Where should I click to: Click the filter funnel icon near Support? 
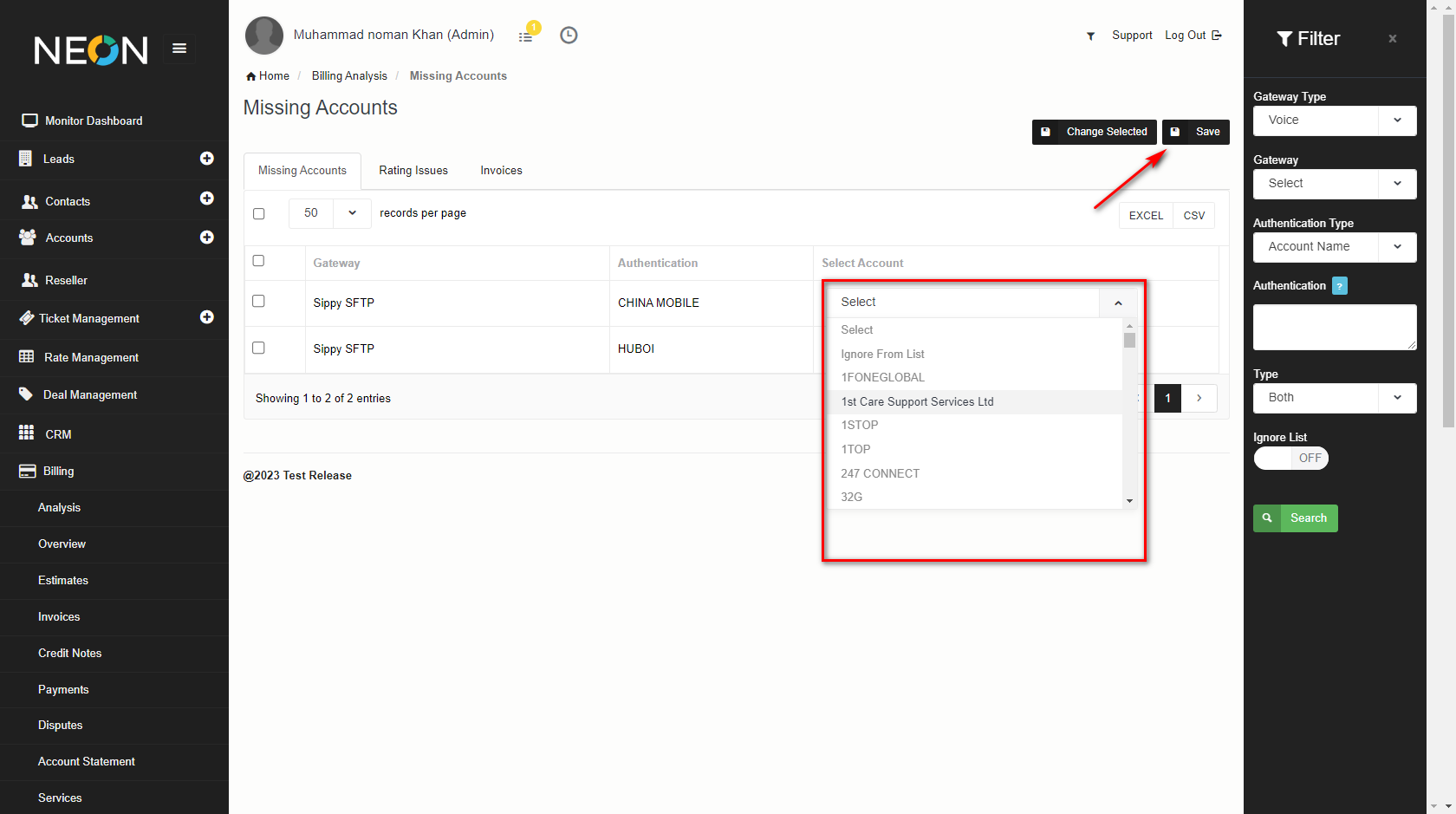[x=1090, y=36]
